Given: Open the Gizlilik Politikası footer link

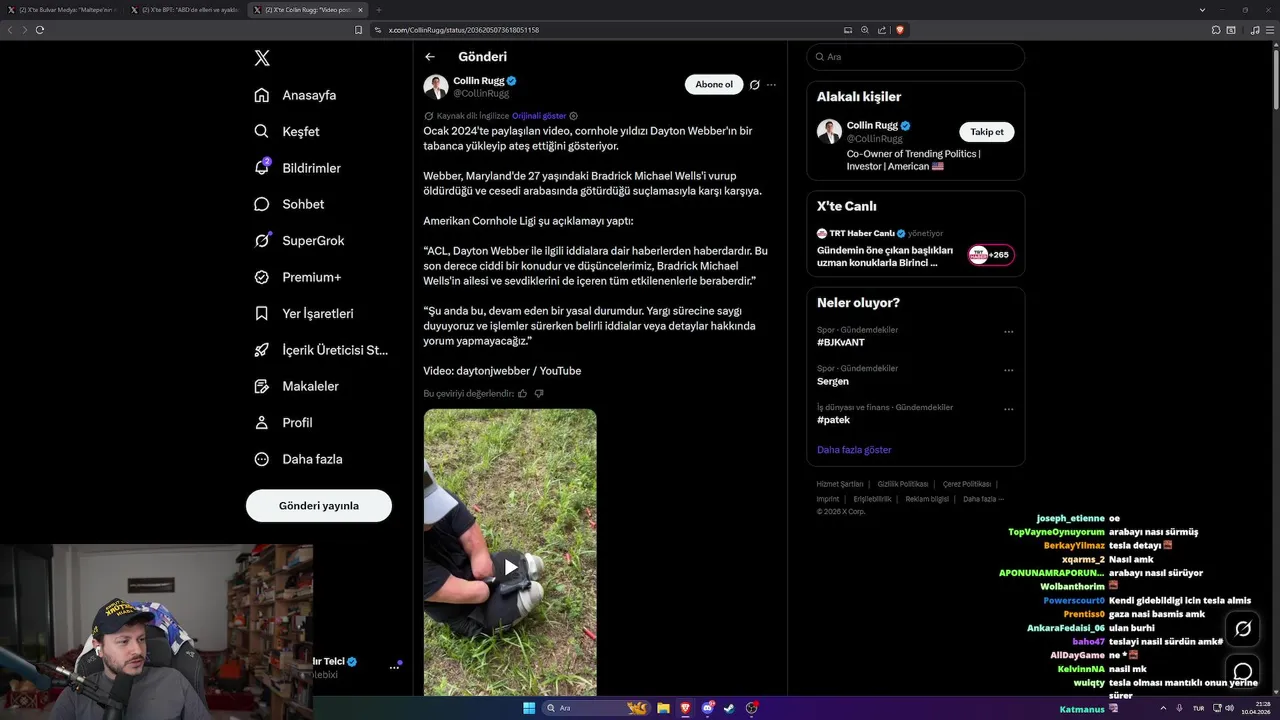Looking at the screenshot, I should [x=903, y=484].
